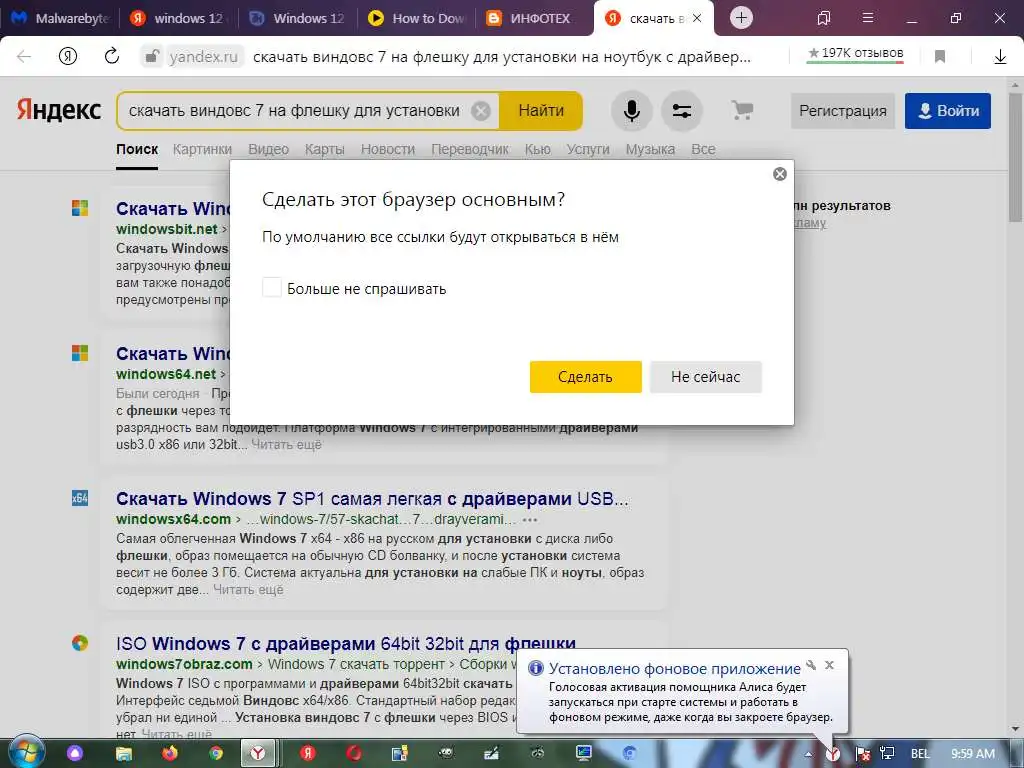Open the bookmarks collections icon in title bar
1024x768 pixels.
coord(824,18)
